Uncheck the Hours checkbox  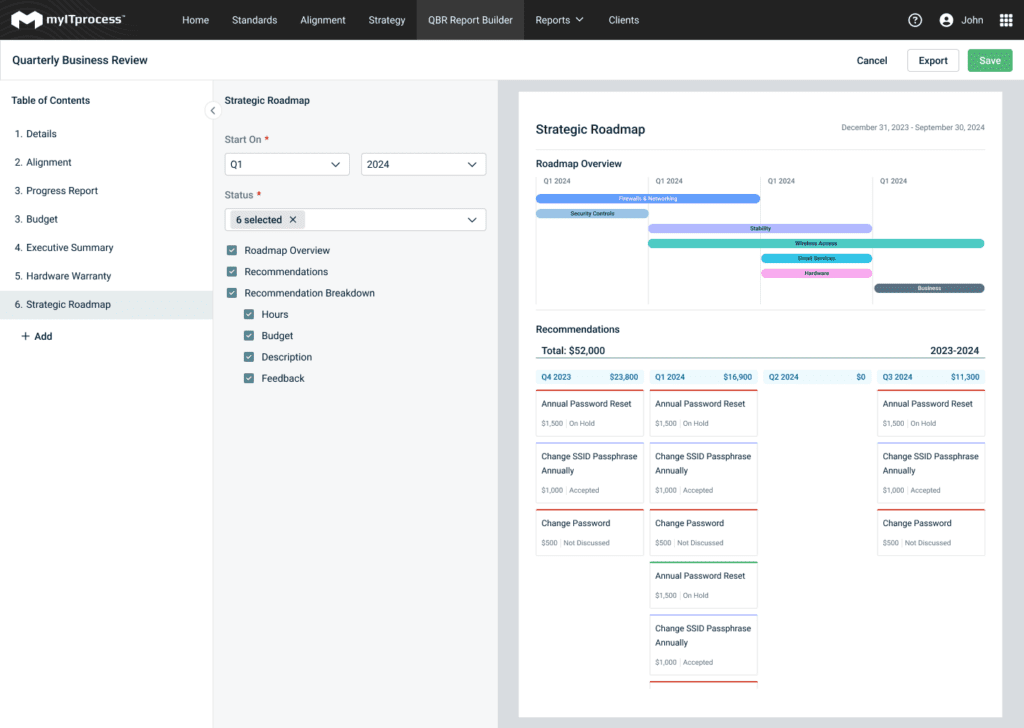pos(250,315)
